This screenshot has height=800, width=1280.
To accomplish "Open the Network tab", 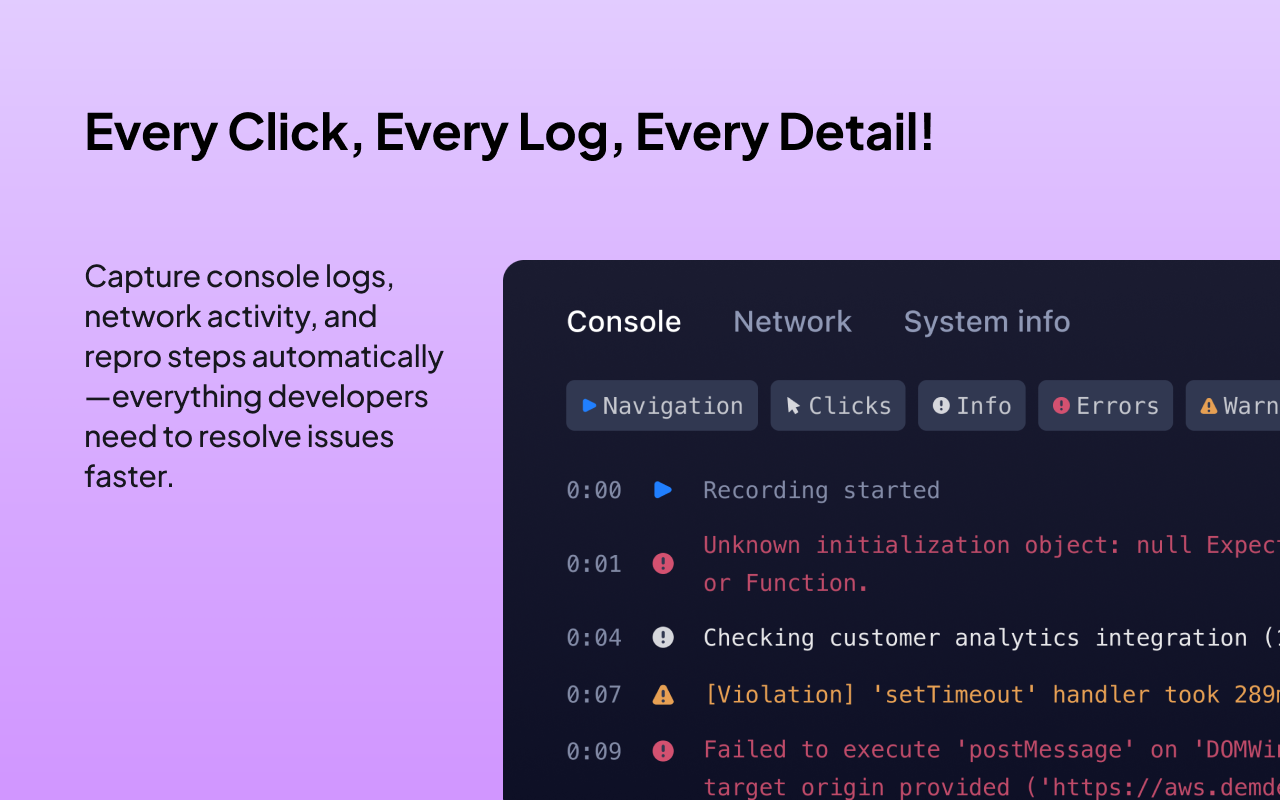I will 792,321.
